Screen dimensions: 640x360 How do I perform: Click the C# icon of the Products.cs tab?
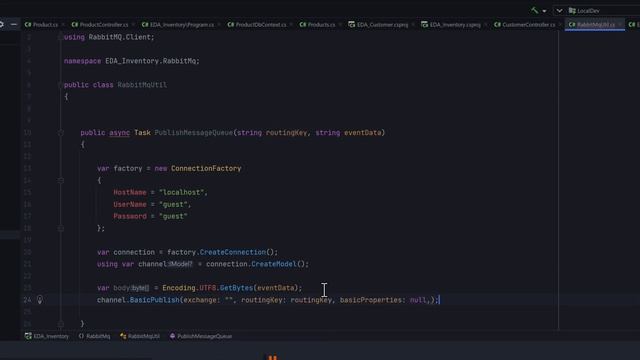tap(302, 24)
